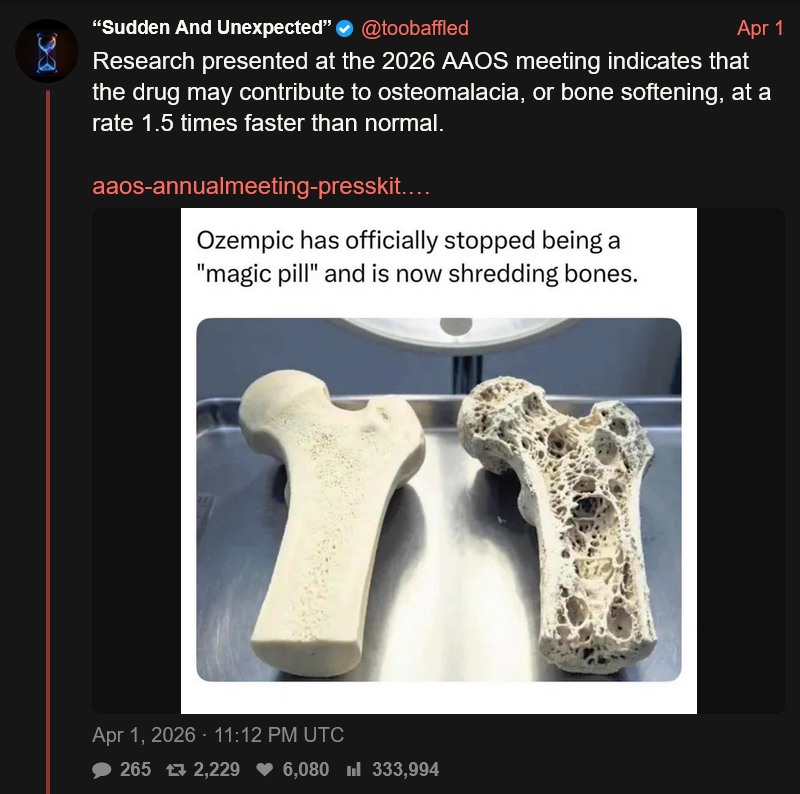
Task: Click the 333,994 views count
Action: click(x=405, y=770)
